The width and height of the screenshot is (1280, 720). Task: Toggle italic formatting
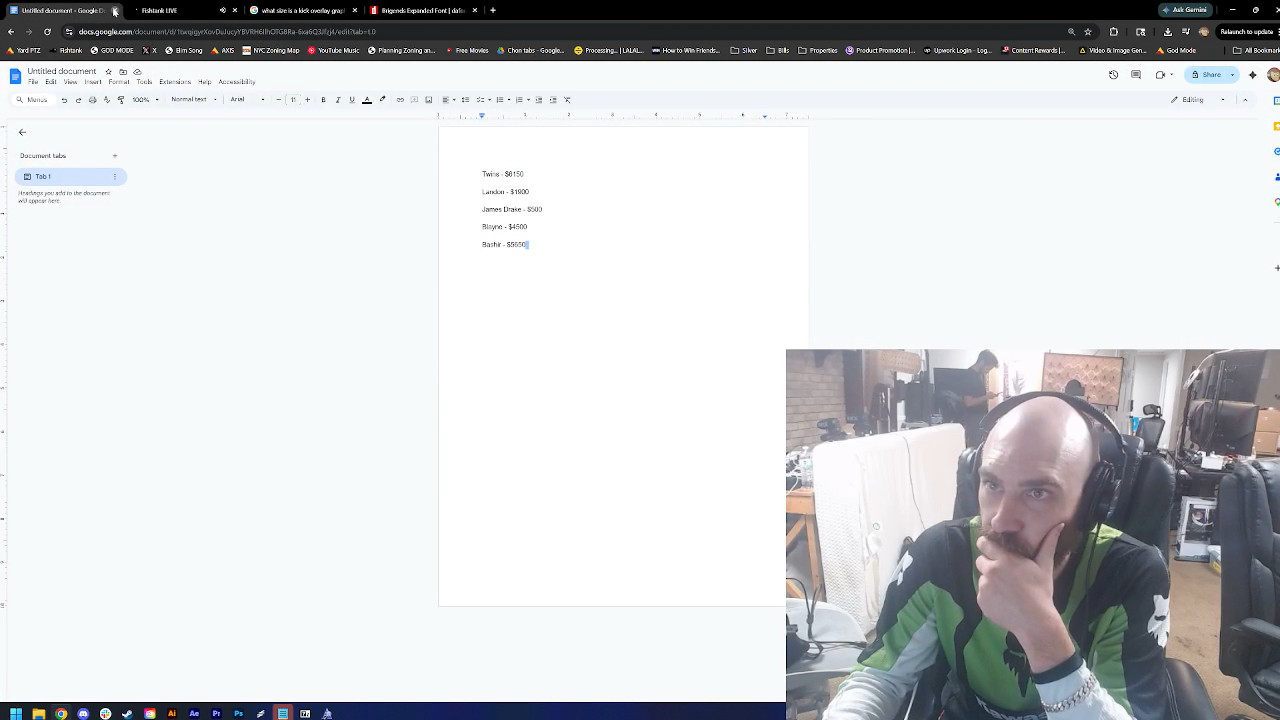pos(338,100)
